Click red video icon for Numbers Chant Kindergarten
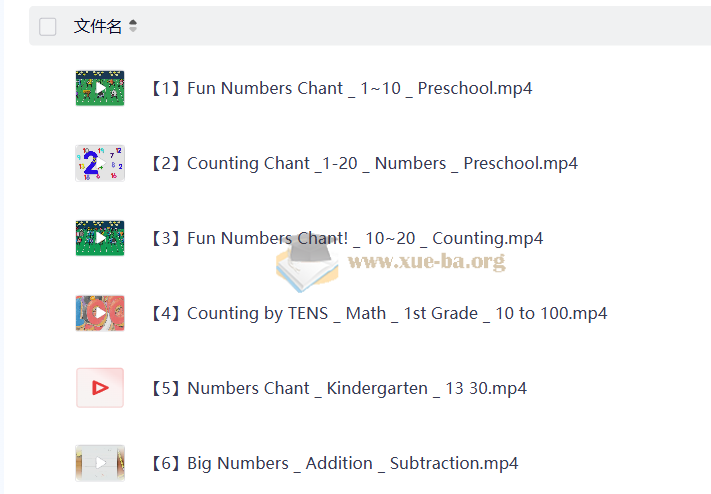 click(100, 388)
